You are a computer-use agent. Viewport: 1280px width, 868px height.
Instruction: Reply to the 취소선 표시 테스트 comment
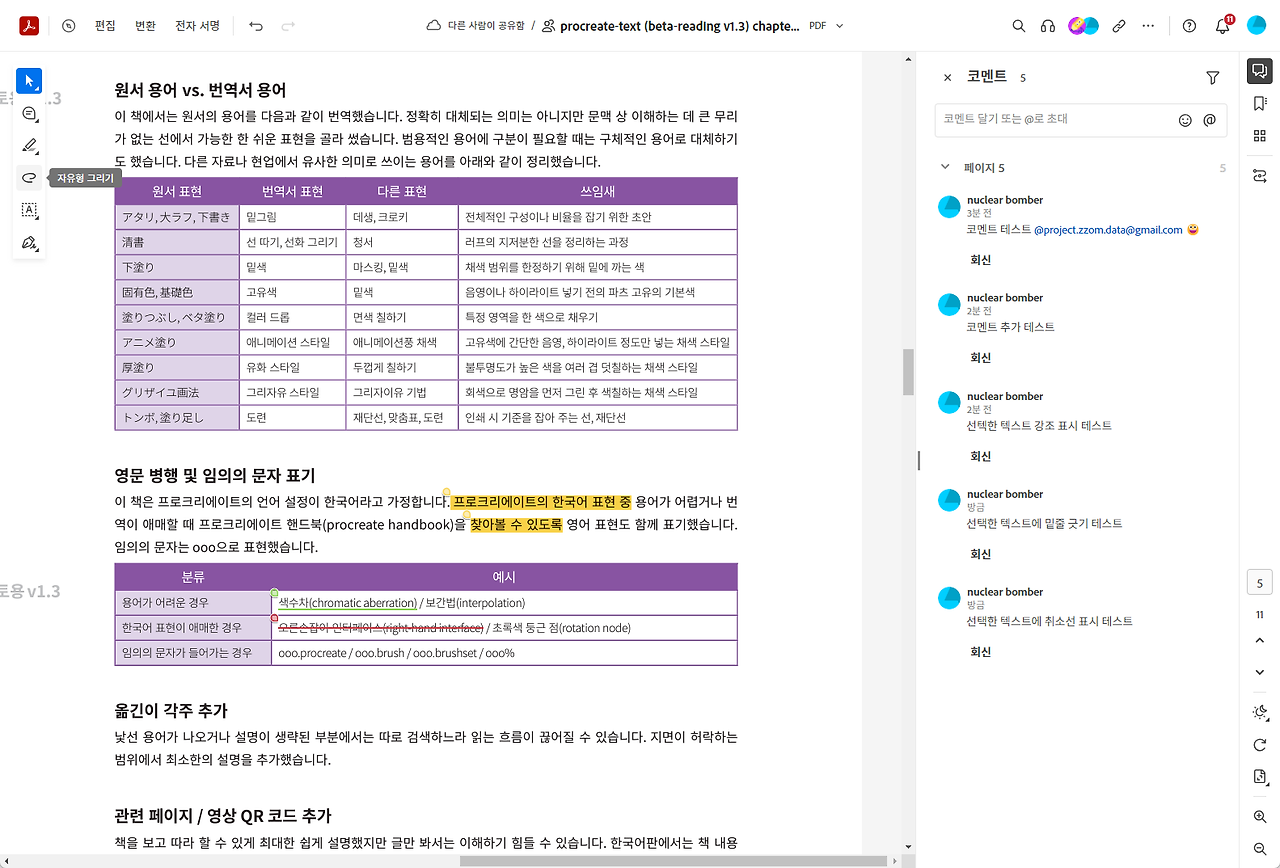pyautogui.click(x=980, y=652)
